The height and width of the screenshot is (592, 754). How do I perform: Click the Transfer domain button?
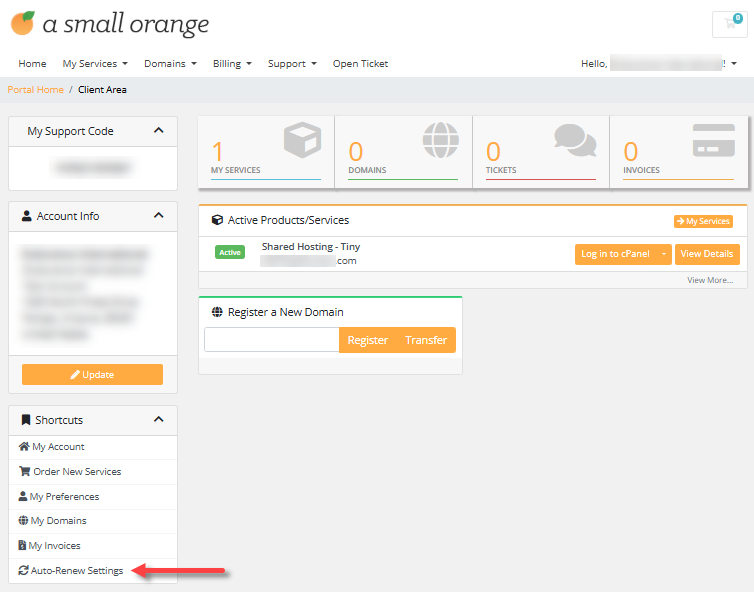click(x=426, y=340)
